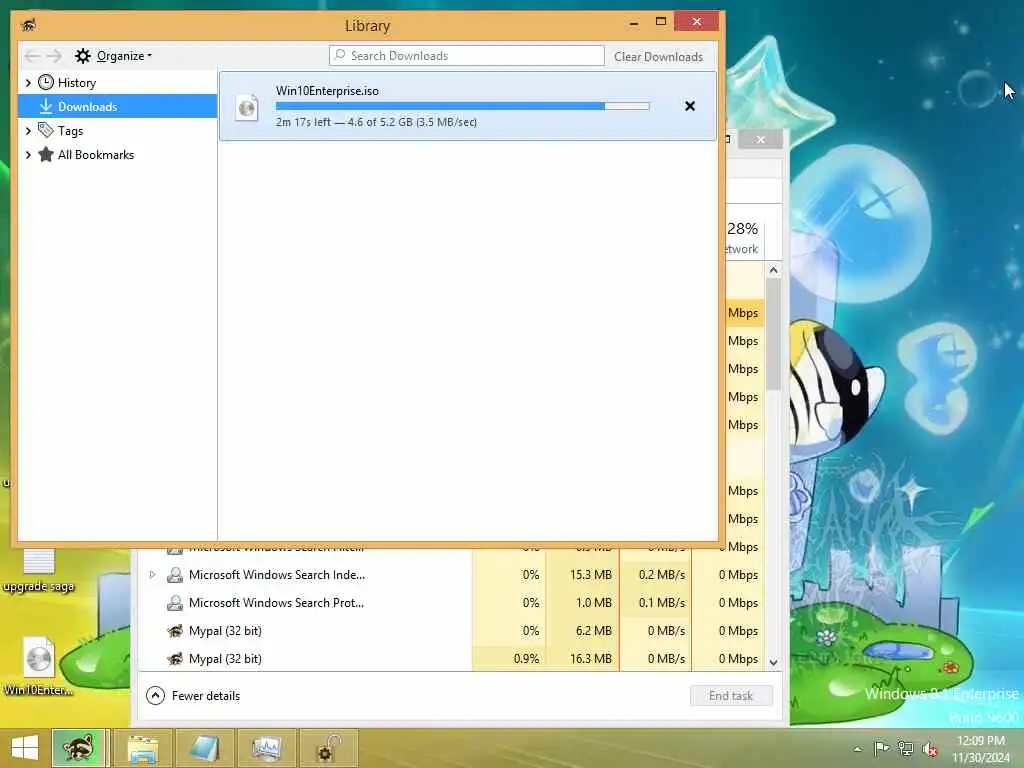This screenshot has width=1024, height=768.
Task: Switch to Task Manager taskbar icon
Action: pyautogui.click(x=266, y=748)
